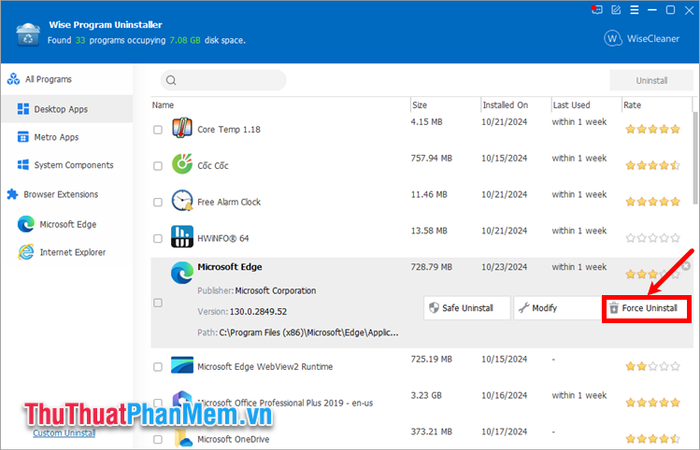700x450 pixels.
Task: Click the Wise Program Uninstaller app logo
Action: point(28,34)
